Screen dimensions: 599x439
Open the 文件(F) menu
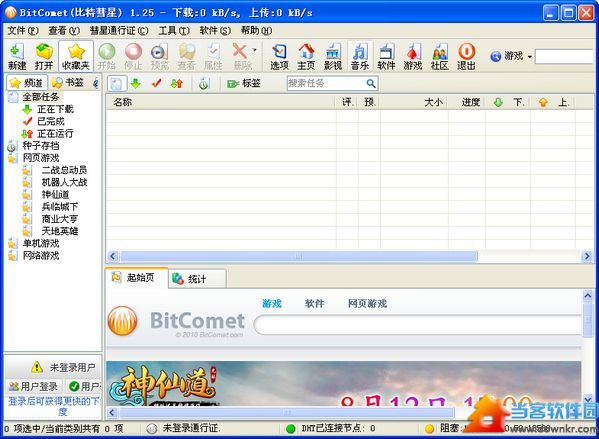(23, 31)
